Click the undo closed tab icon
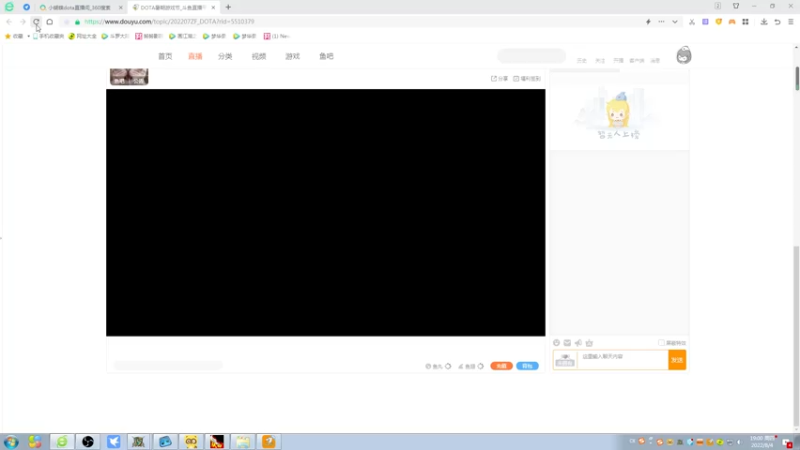Screen dimensions: 800x450 tap(777, 21)
